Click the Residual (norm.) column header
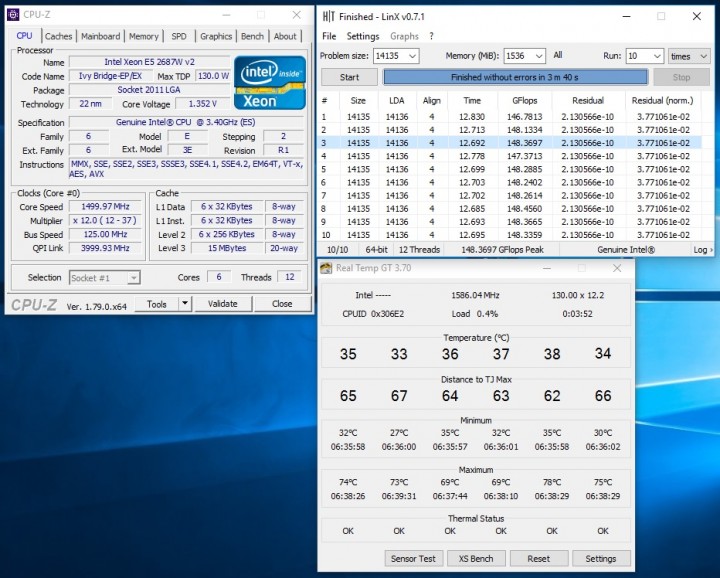This screenshot has width=720, height=578. [663, 101]
